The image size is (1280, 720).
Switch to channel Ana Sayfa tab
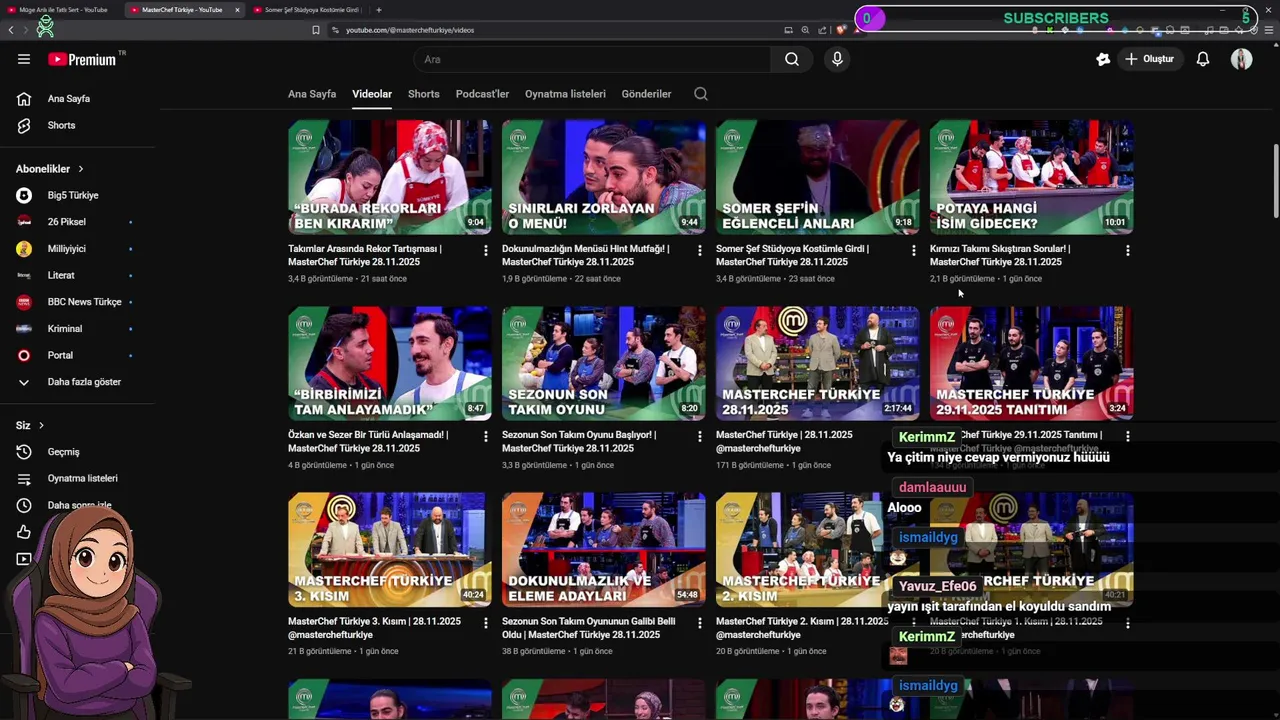[x=312, y=94]
